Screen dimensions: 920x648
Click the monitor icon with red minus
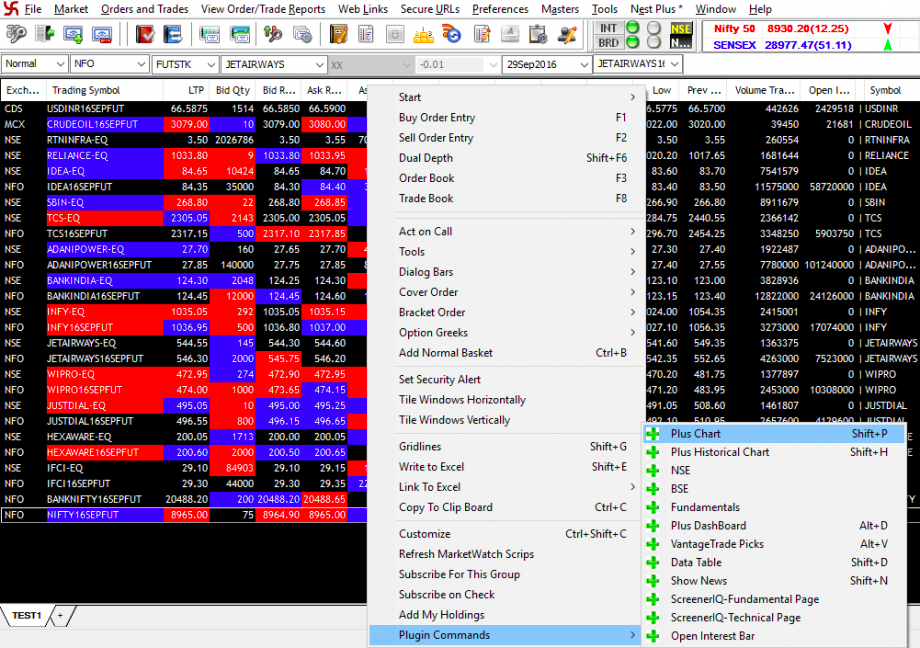(101, 35)
